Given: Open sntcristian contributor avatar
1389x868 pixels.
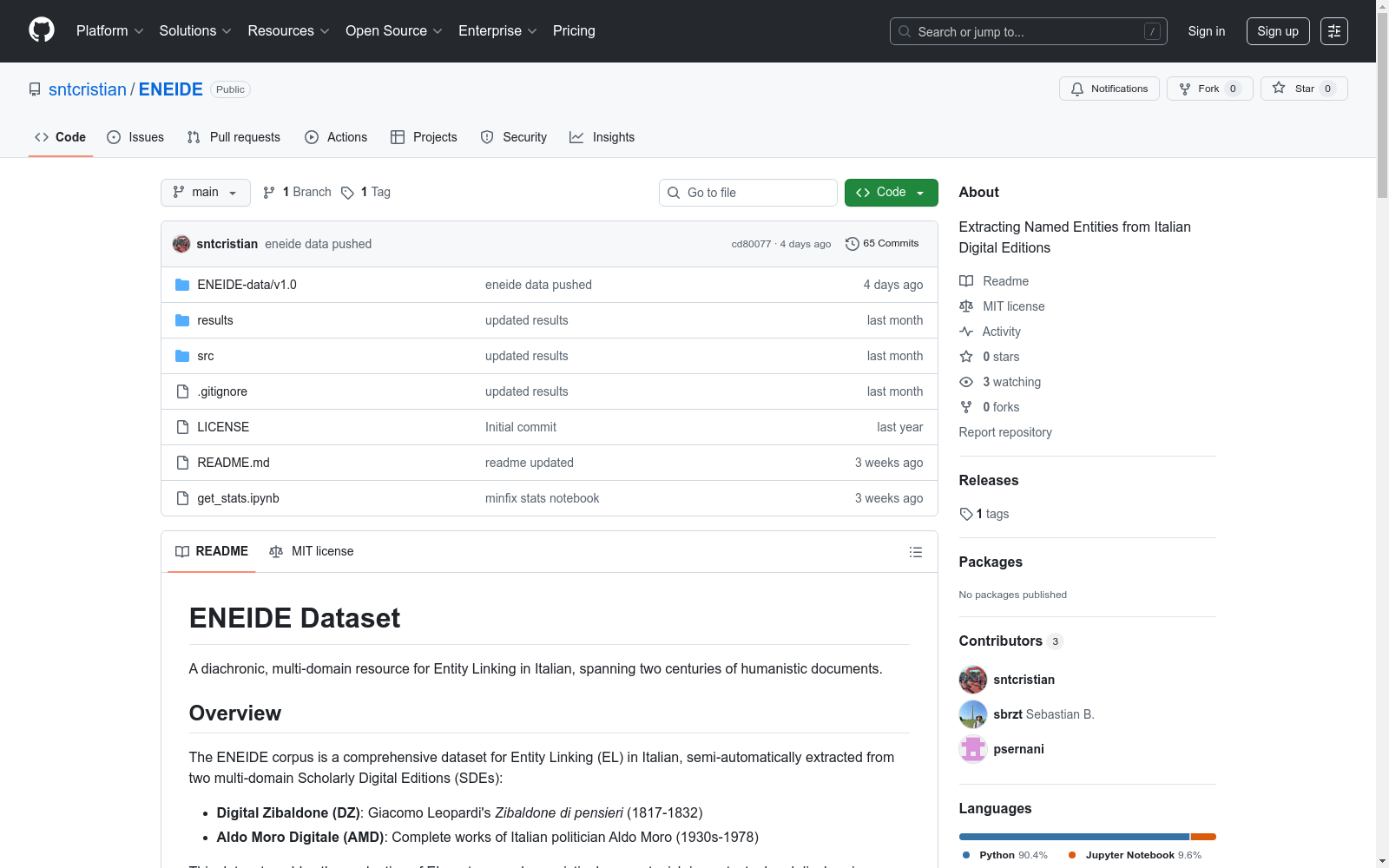Looking at the screenshot, I should coord(973,680).
